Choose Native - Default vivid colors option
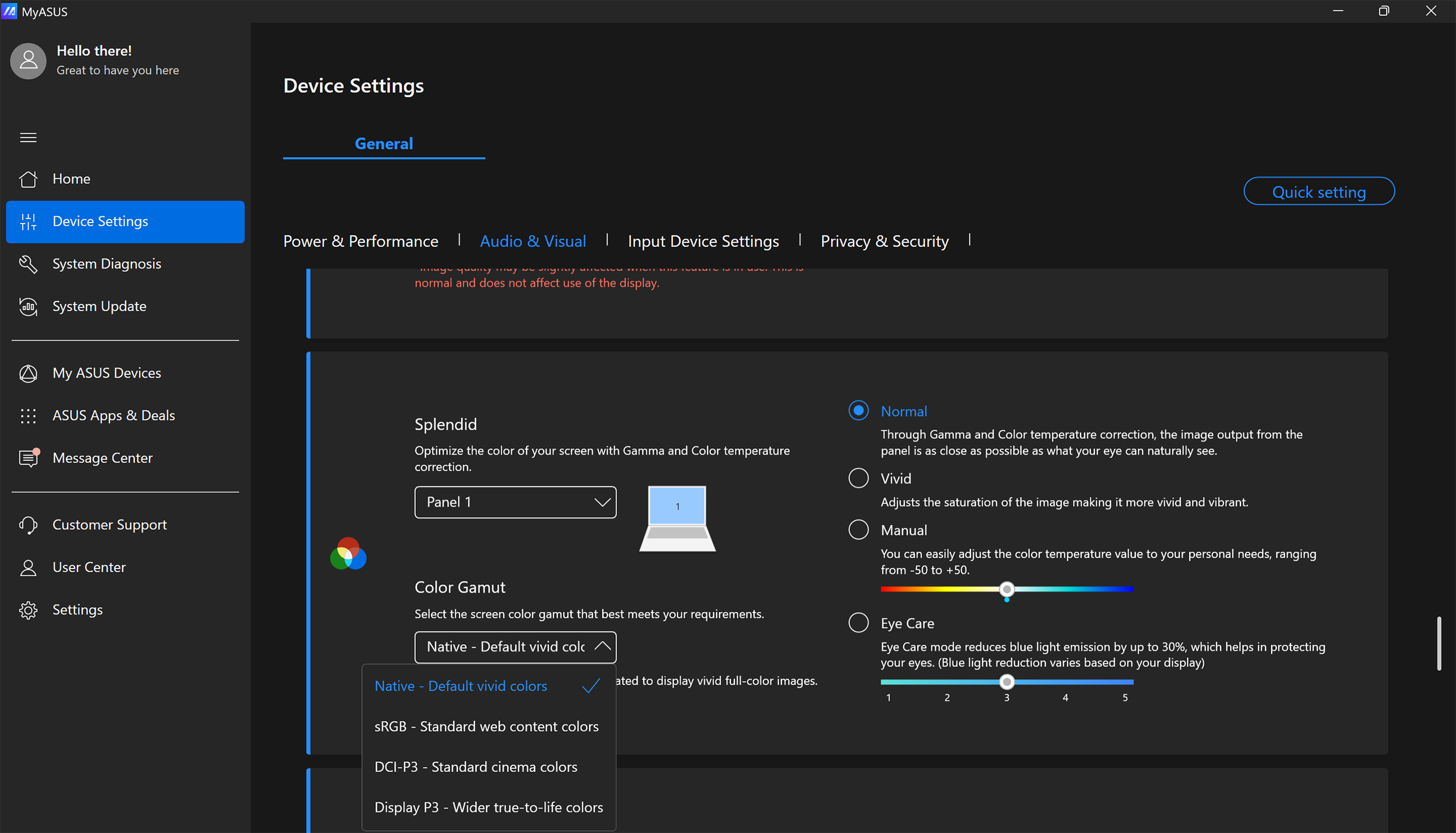This screenshot has width=1456, height=833. (489, 686)
